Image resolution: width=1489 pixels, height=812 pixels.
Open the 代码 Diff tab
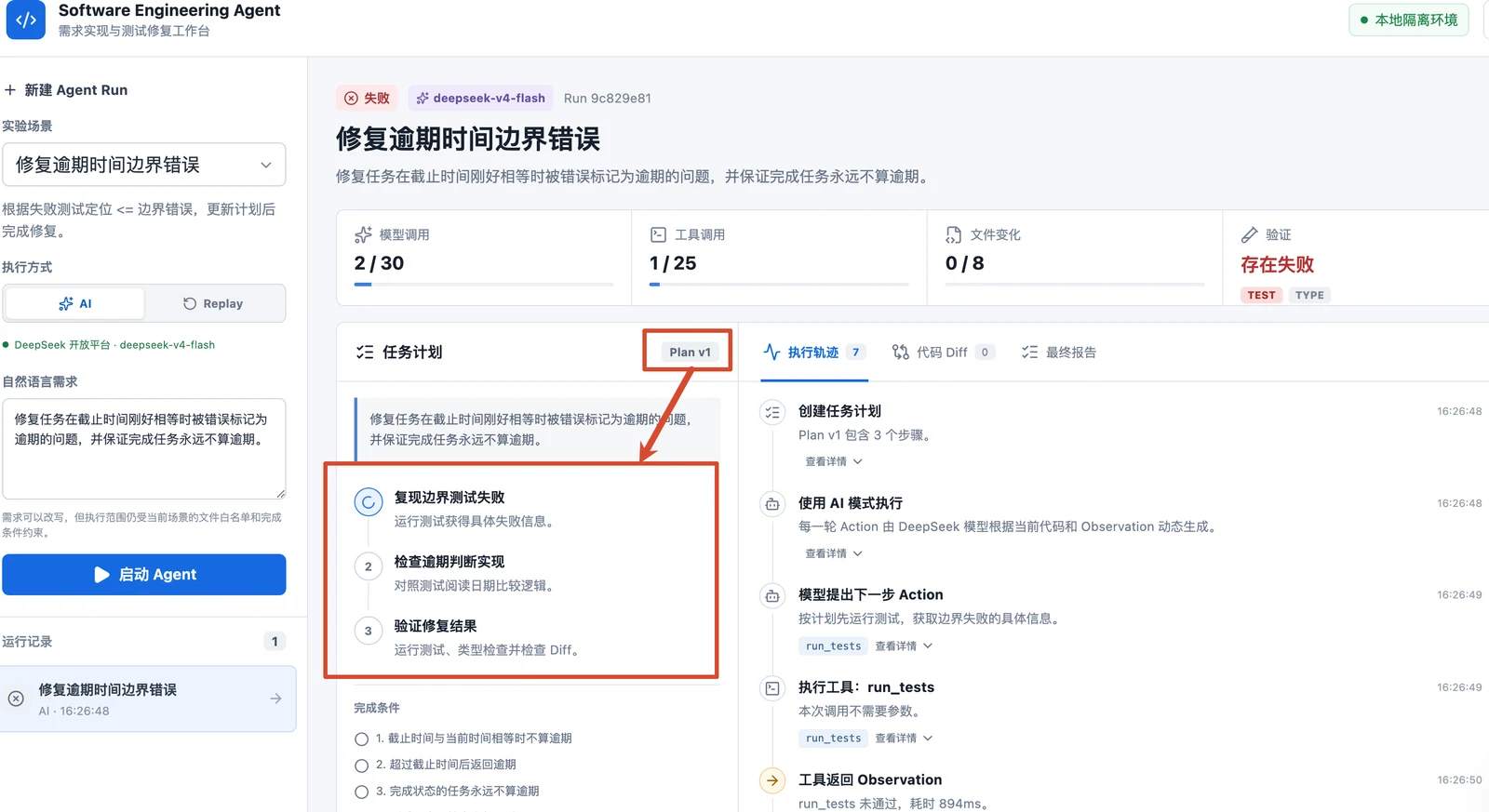[x=943, y=353]
